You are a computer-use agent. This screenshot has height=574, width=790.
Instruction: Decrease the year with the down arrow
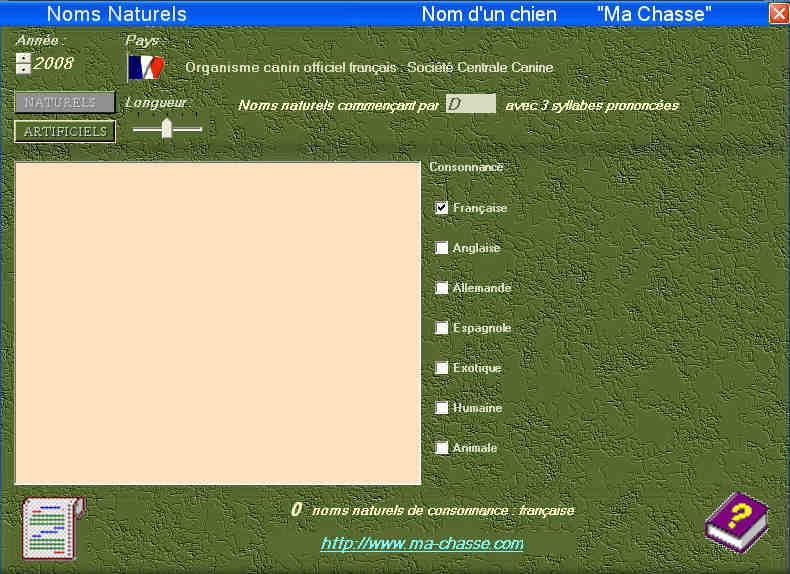point(23,69)
